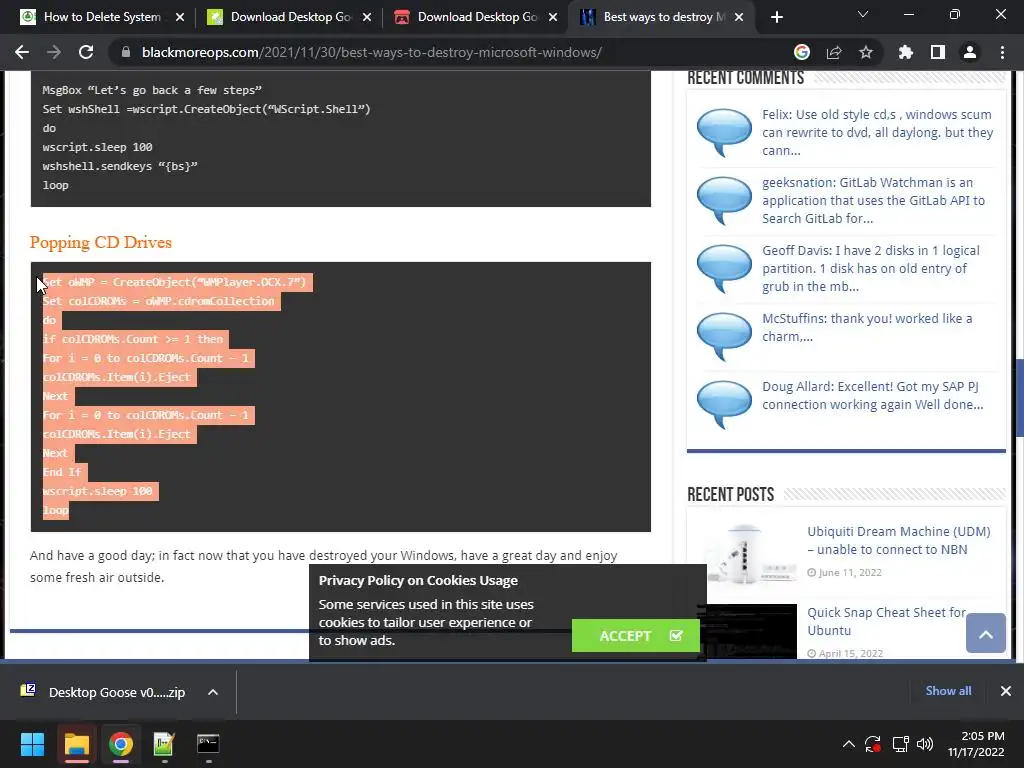This screenshot has height=768, width=1024.
Task: Open Desktop Goose zip download
Action: pos(104,692)
